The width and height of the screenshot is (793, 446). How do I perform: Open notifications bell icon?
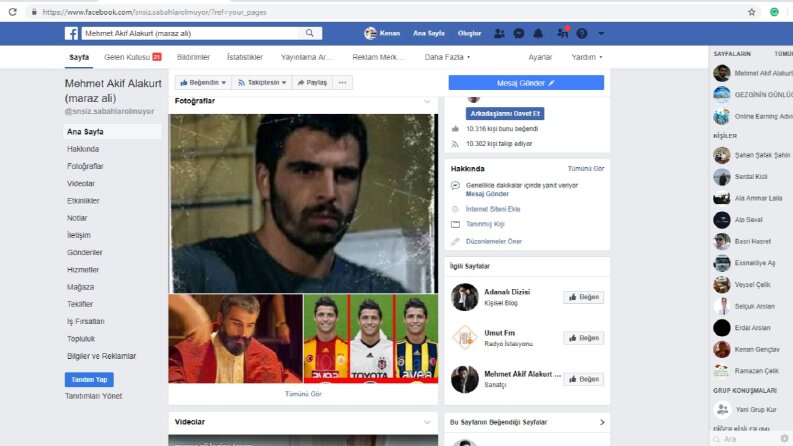(x=538, y=33)
